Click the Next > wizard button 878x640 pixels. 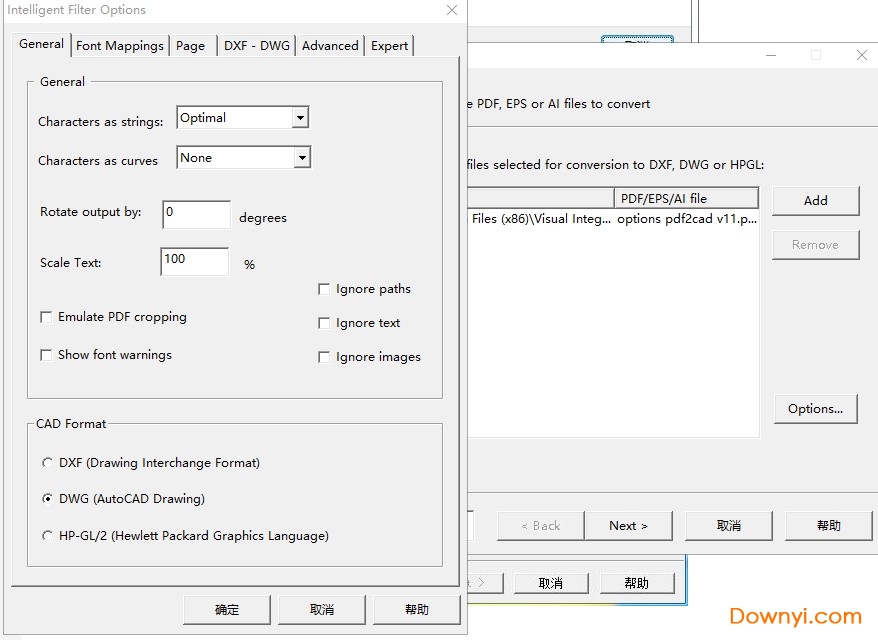[628, 525]
